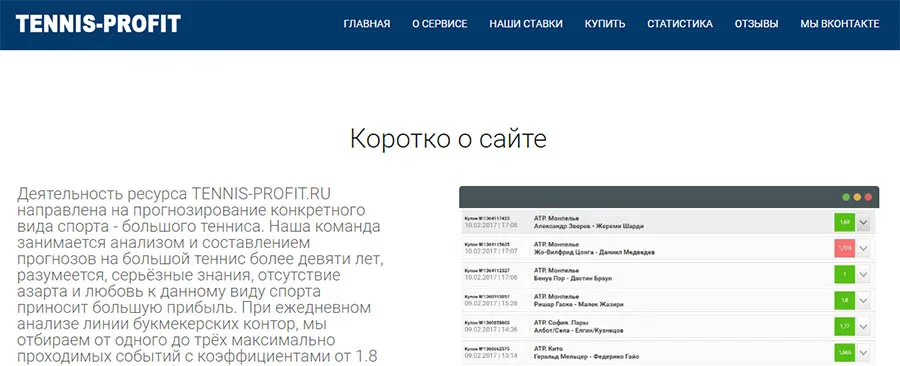Select match text Бенуа Пэр - Дастин Браун
900x366 pixels.
(x=572, y=278)
